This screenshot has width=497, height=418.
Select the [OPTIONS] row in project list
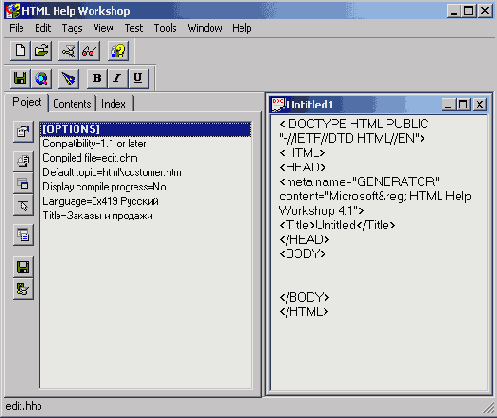146,129
